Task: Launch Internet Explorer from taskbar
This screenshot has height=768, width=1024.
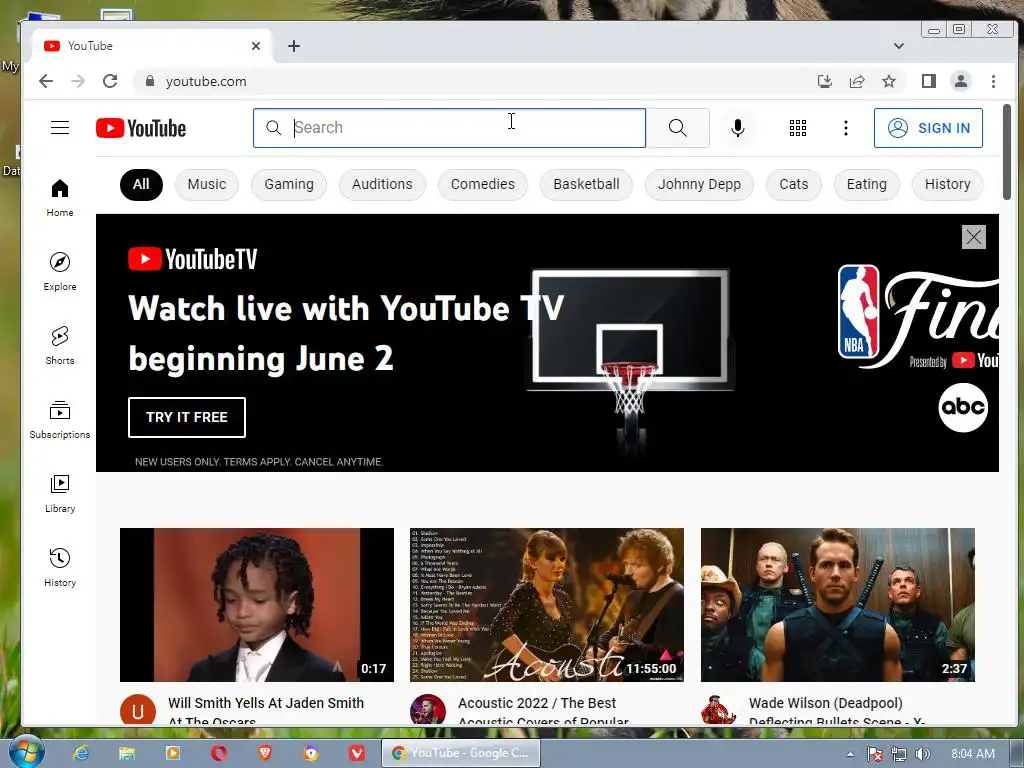Action: pos(81,753)
